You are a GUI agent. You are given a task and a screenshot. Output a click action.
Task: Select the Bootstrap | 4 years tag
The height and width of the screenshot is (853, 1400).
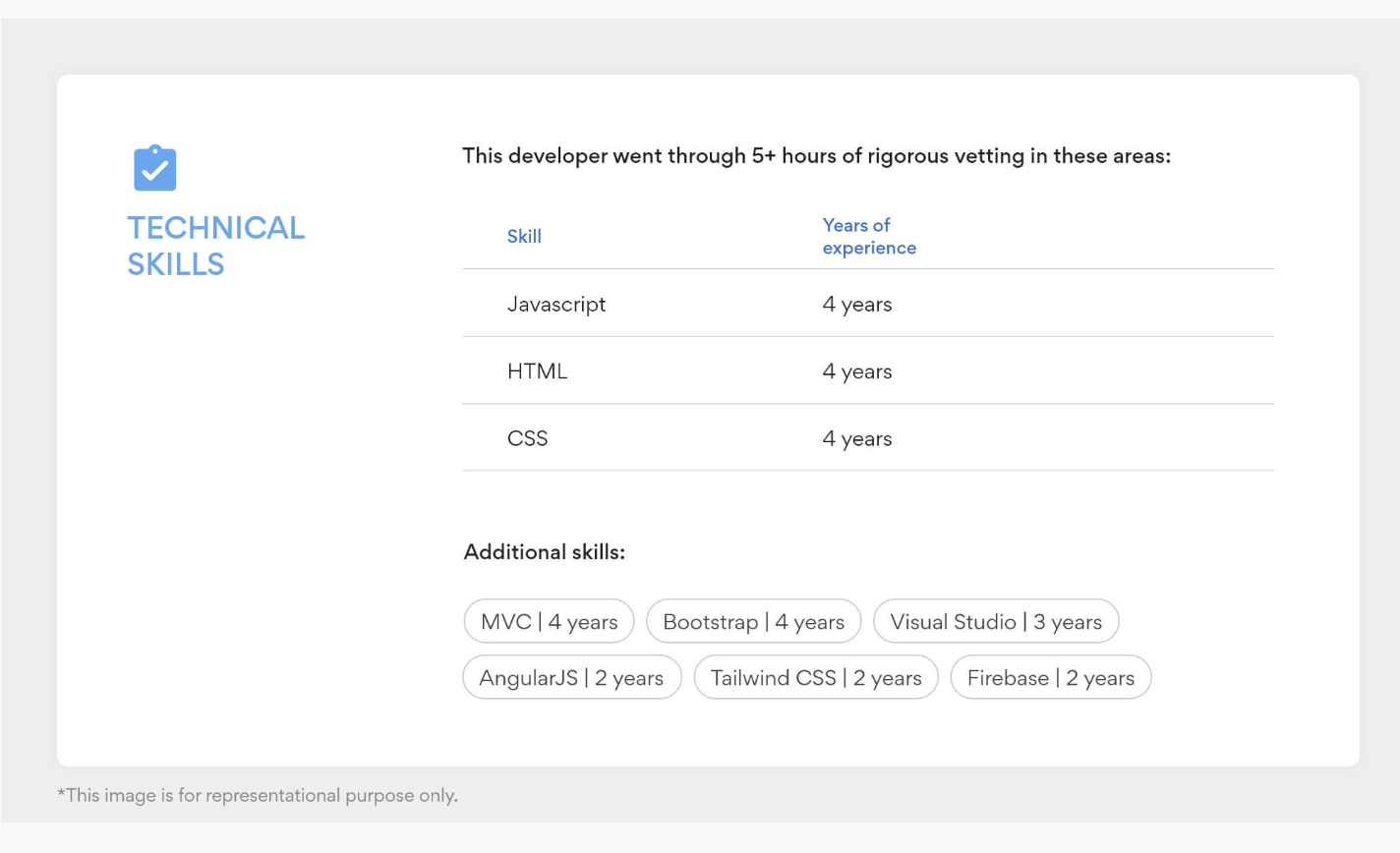pos(753,621)
